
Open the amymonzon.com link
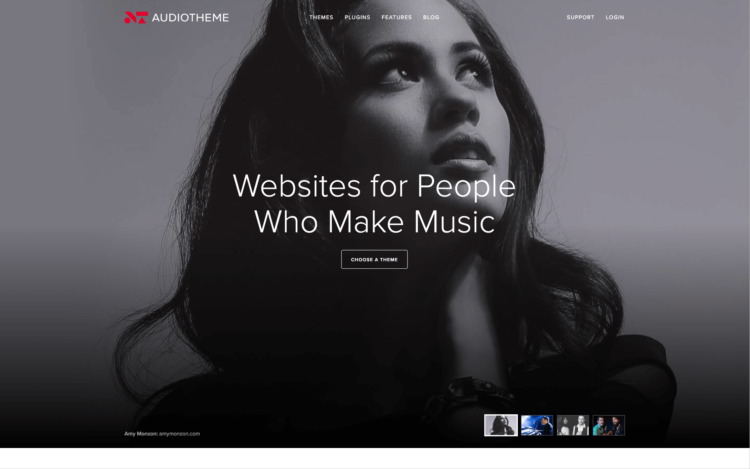(x=179, y=434)
